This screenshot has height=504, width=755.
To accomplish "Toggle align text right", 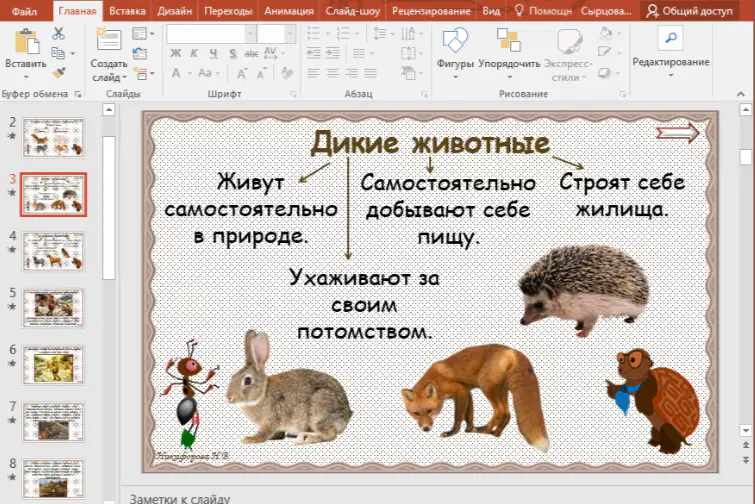I will tap(351, 73).
